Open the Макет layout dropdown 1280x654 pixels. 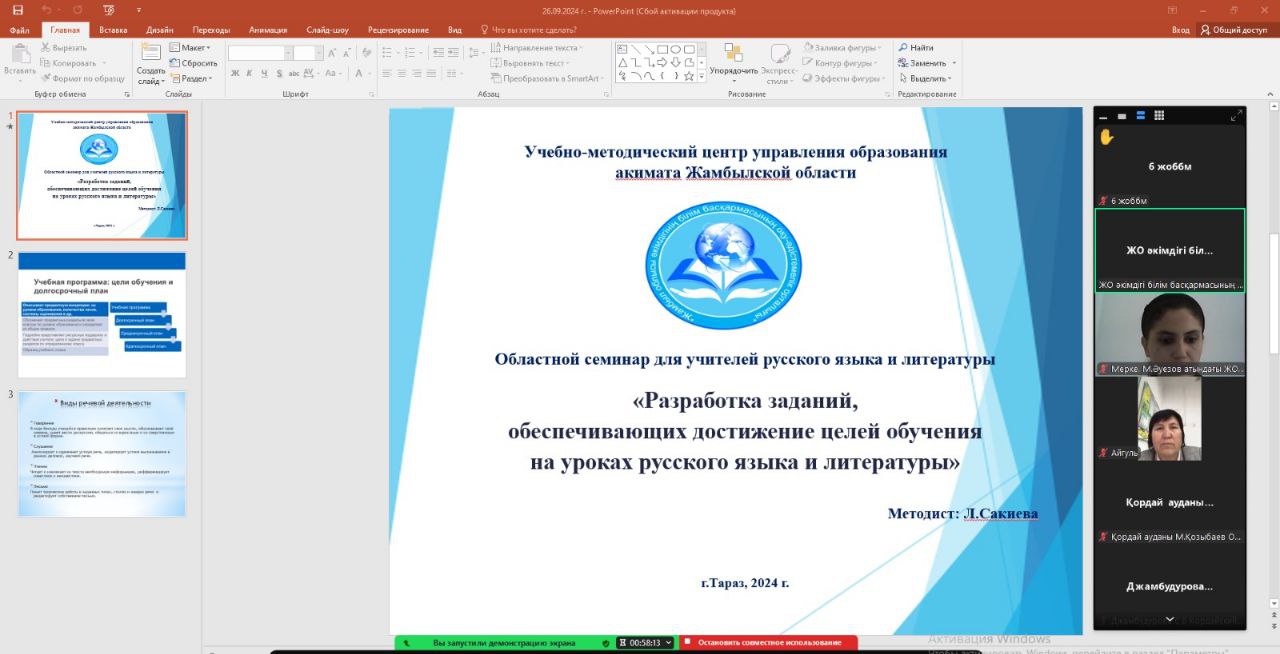click(x=190, y=48)
